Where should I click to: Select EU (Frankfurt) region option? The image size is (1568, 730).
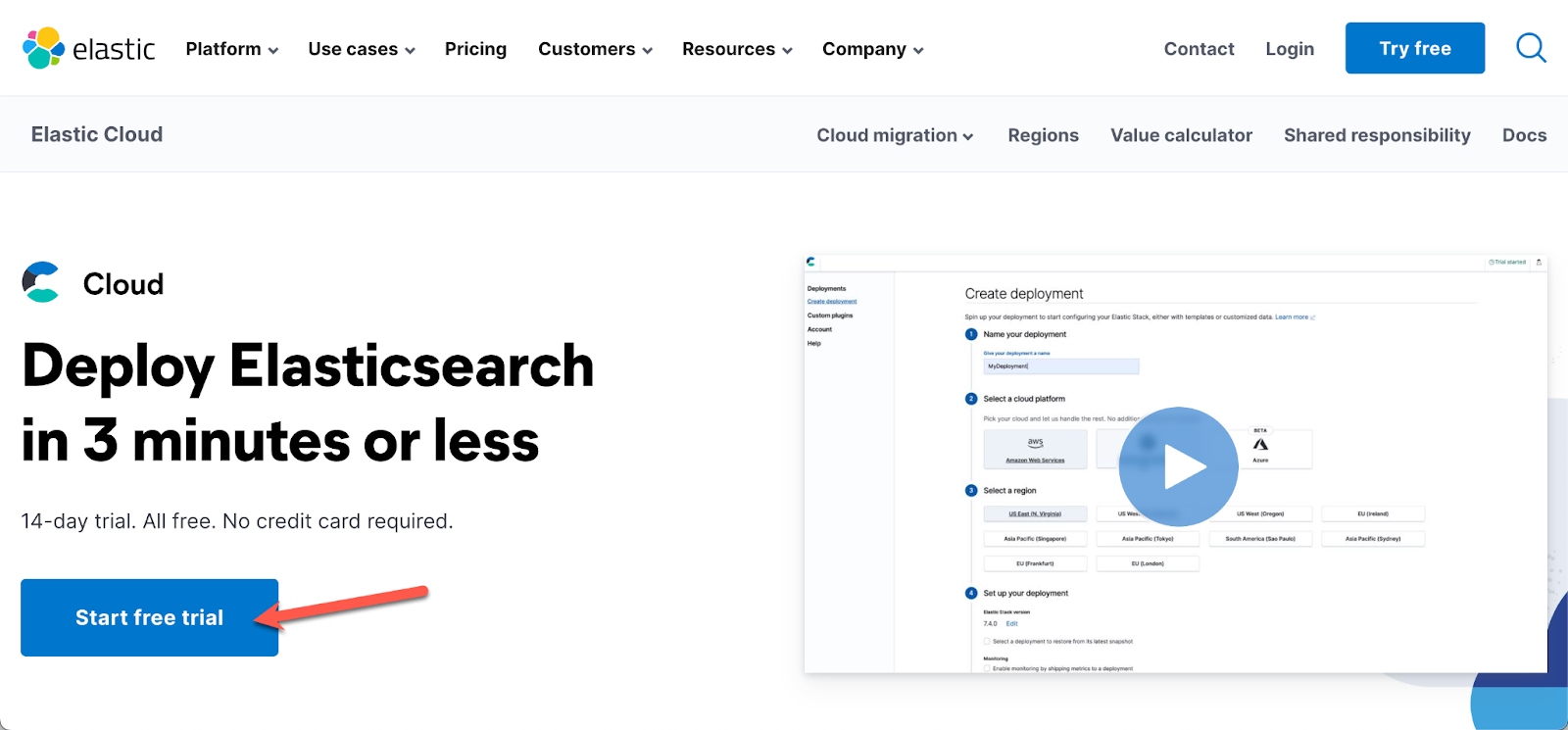(x=1035, y=563)
